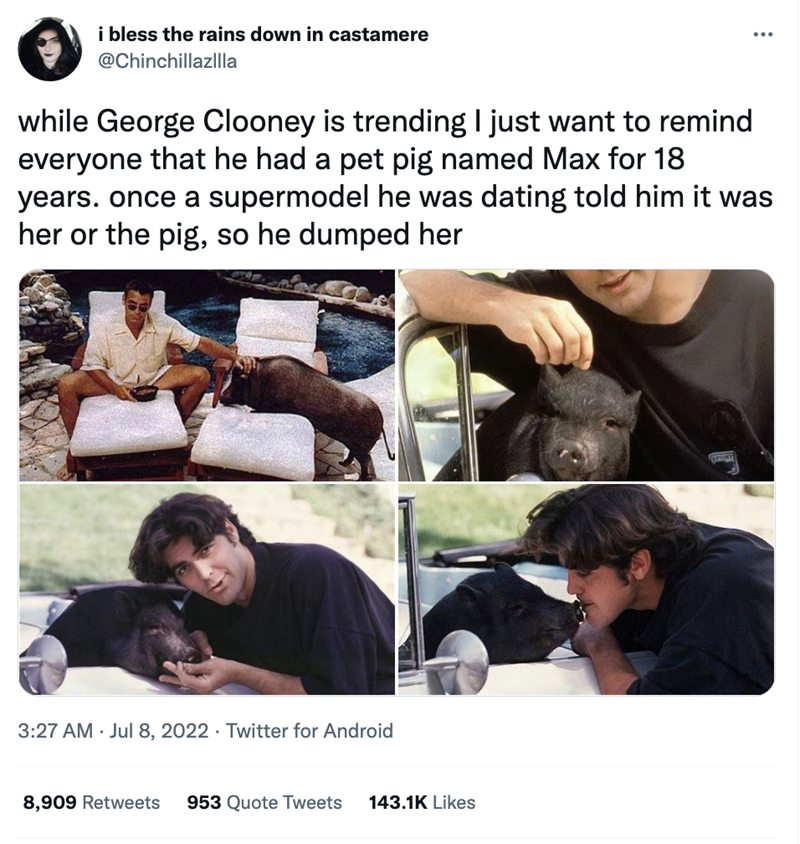Image resolution: width=800 pixels, height=844 pixels.
Task: Click the '3:27 AM' timestamp
Action: click(x=53, y=731)
